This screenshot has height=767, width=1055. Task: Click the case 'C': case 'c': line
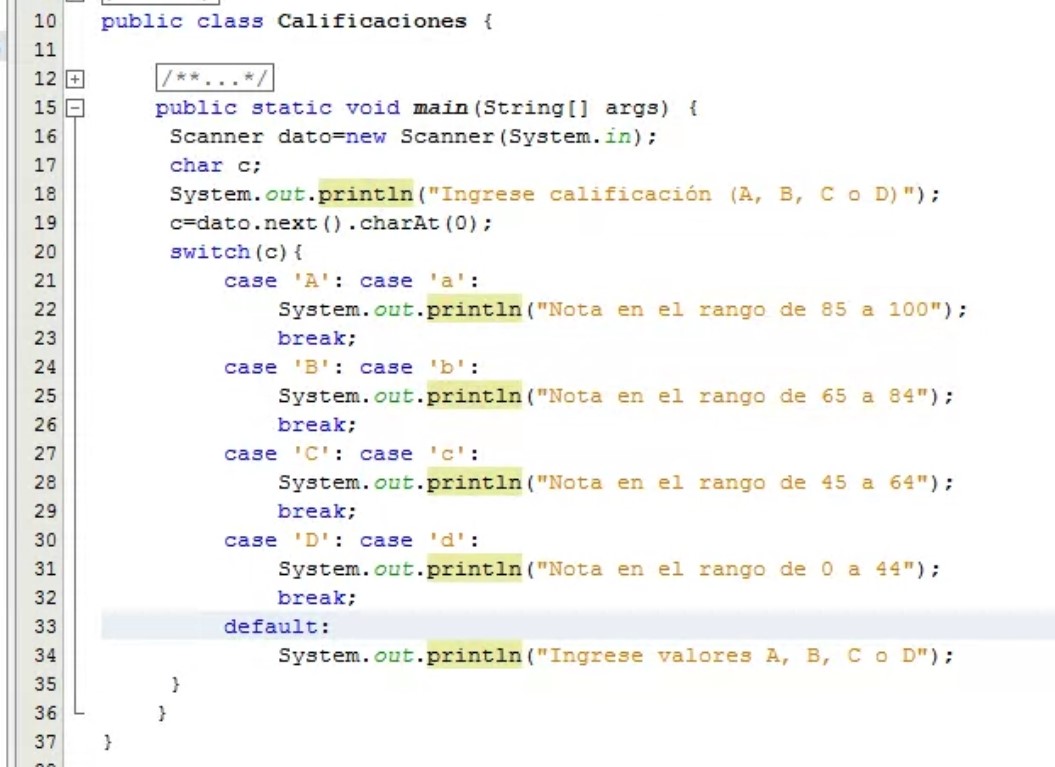(x=352, y=454)
